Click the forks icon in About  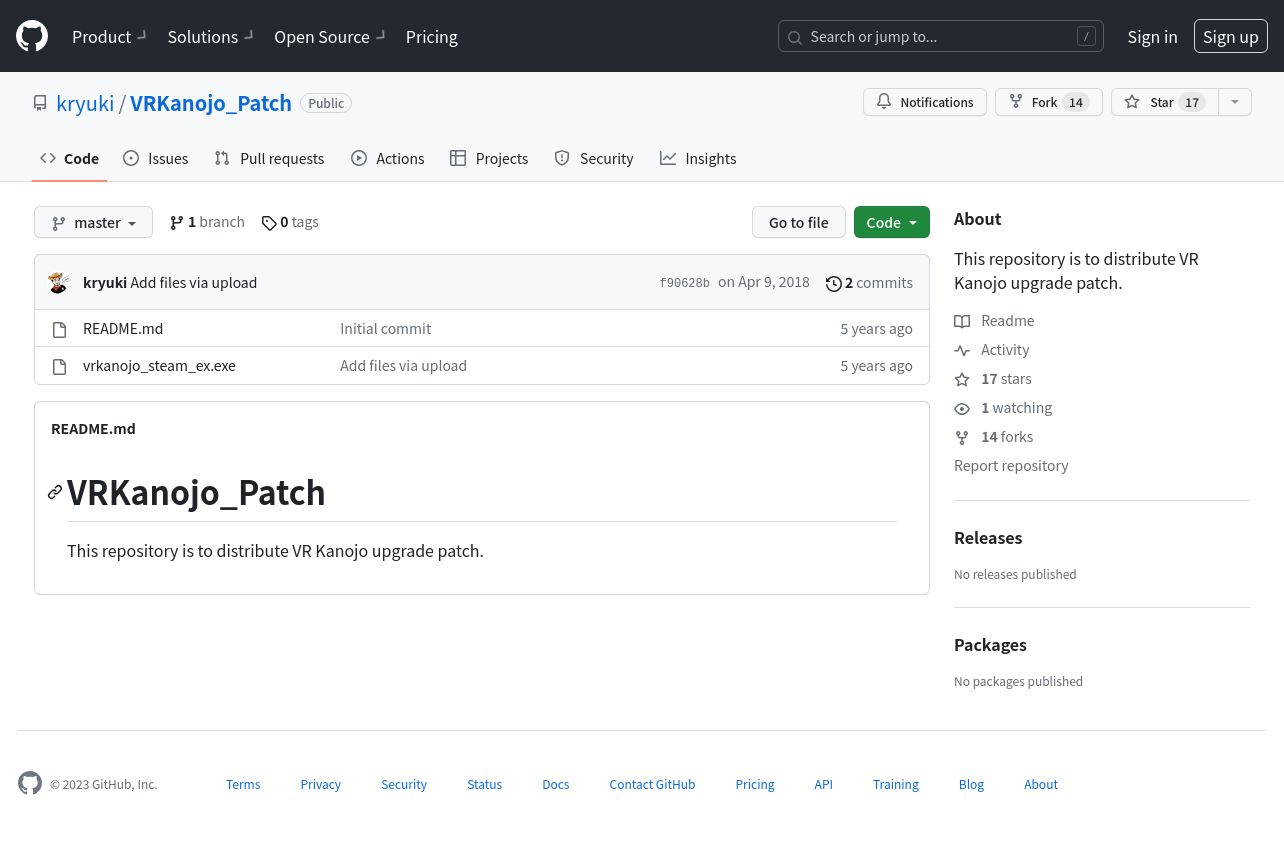point(962,437)
